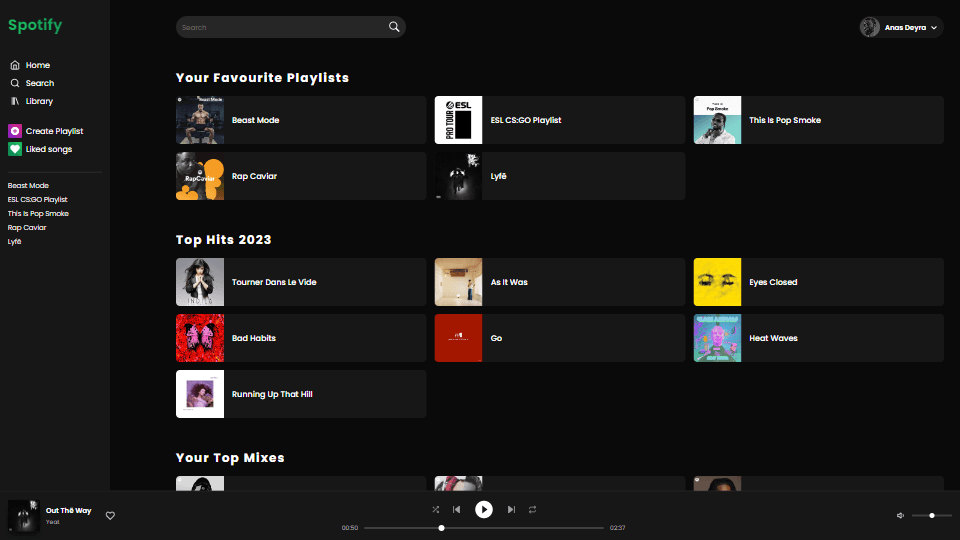This screenshot has height=540, width=960.
Task: Open Lyfë sidebar link
Action: tap(14, 241)
